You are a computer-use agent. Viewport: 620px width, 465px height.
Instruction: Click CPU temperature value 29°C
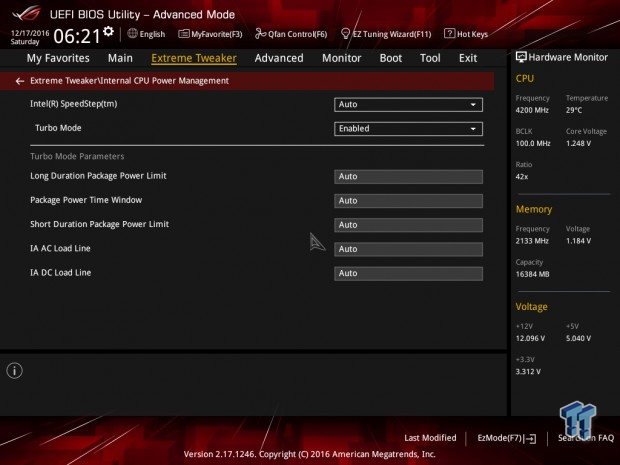[x=574, y=110]
